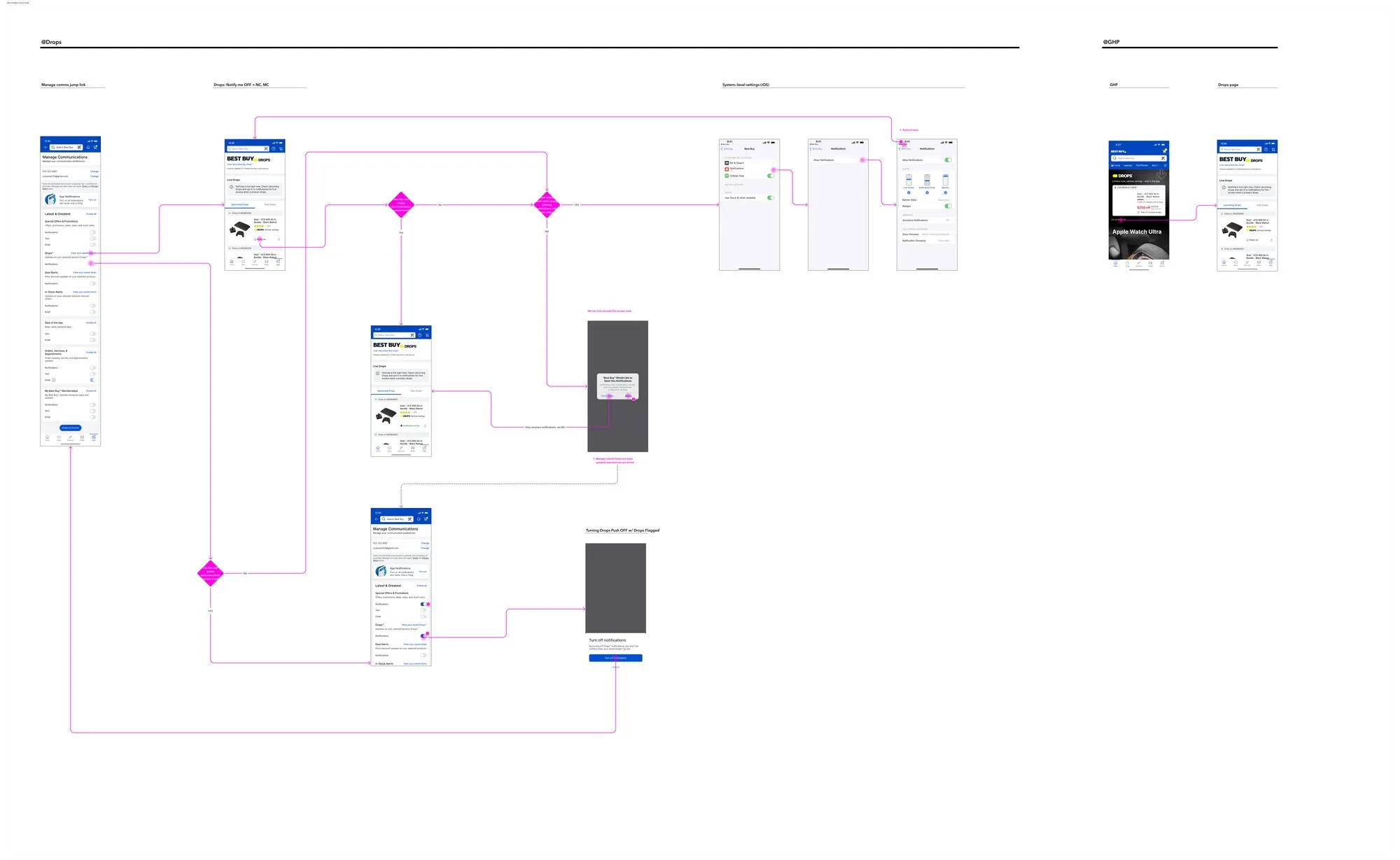
Task: Click the Home icon in the leftmost mockup bottom nav
Action: click(x=48, y=438)
